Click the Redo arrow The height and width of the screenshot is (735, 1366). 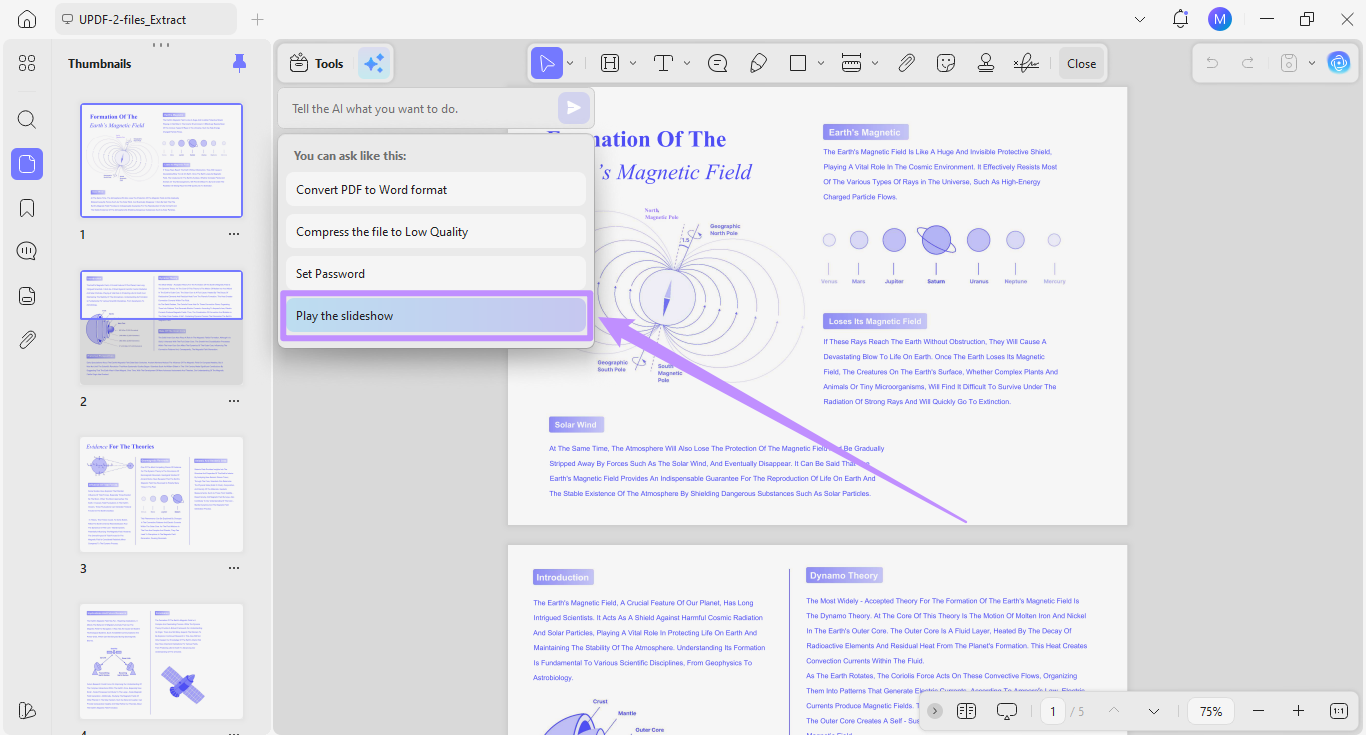(x=1248, y=63)
